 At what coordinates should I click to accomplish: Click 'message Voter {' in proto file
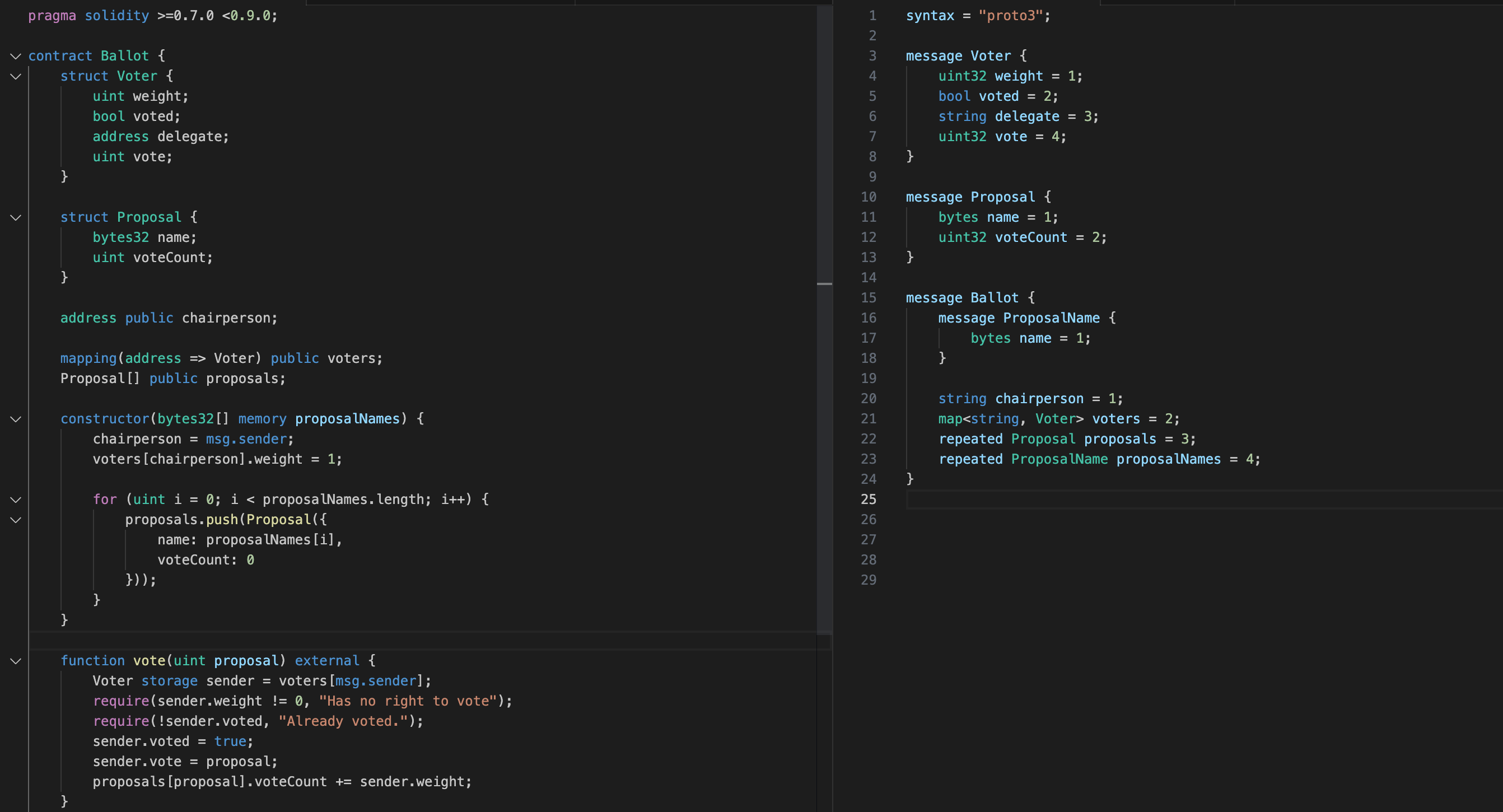coord(966,56)
